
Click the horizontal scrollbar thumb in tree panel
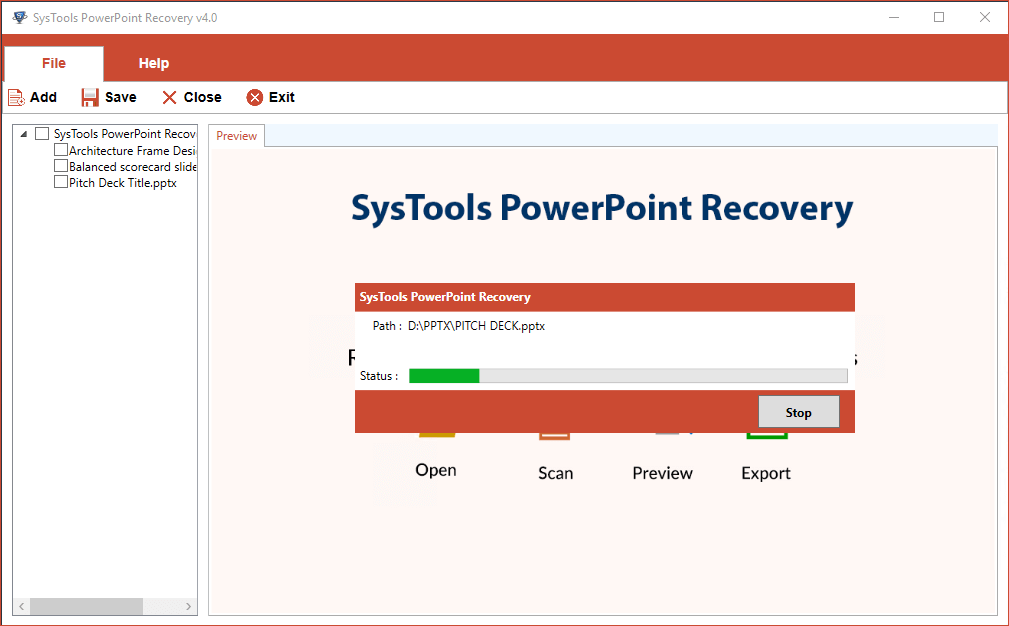[x=86, y=606]
